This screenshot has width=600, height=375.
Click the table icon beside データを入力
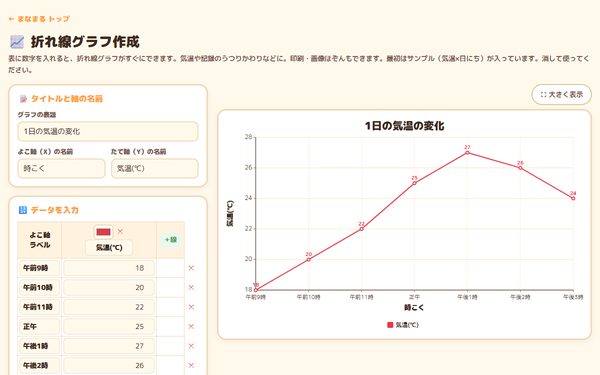click(x=23, y=210)
